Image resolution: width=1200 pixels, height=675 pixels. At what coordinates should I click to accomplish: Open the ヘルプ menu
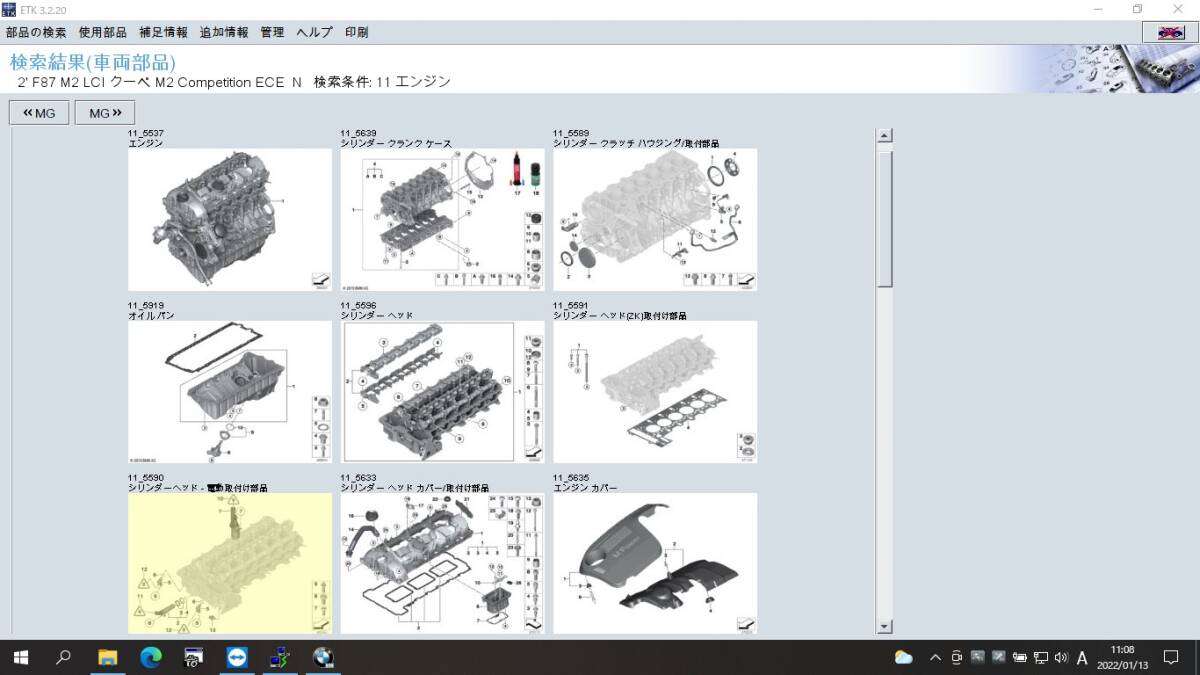coord(314,32)
